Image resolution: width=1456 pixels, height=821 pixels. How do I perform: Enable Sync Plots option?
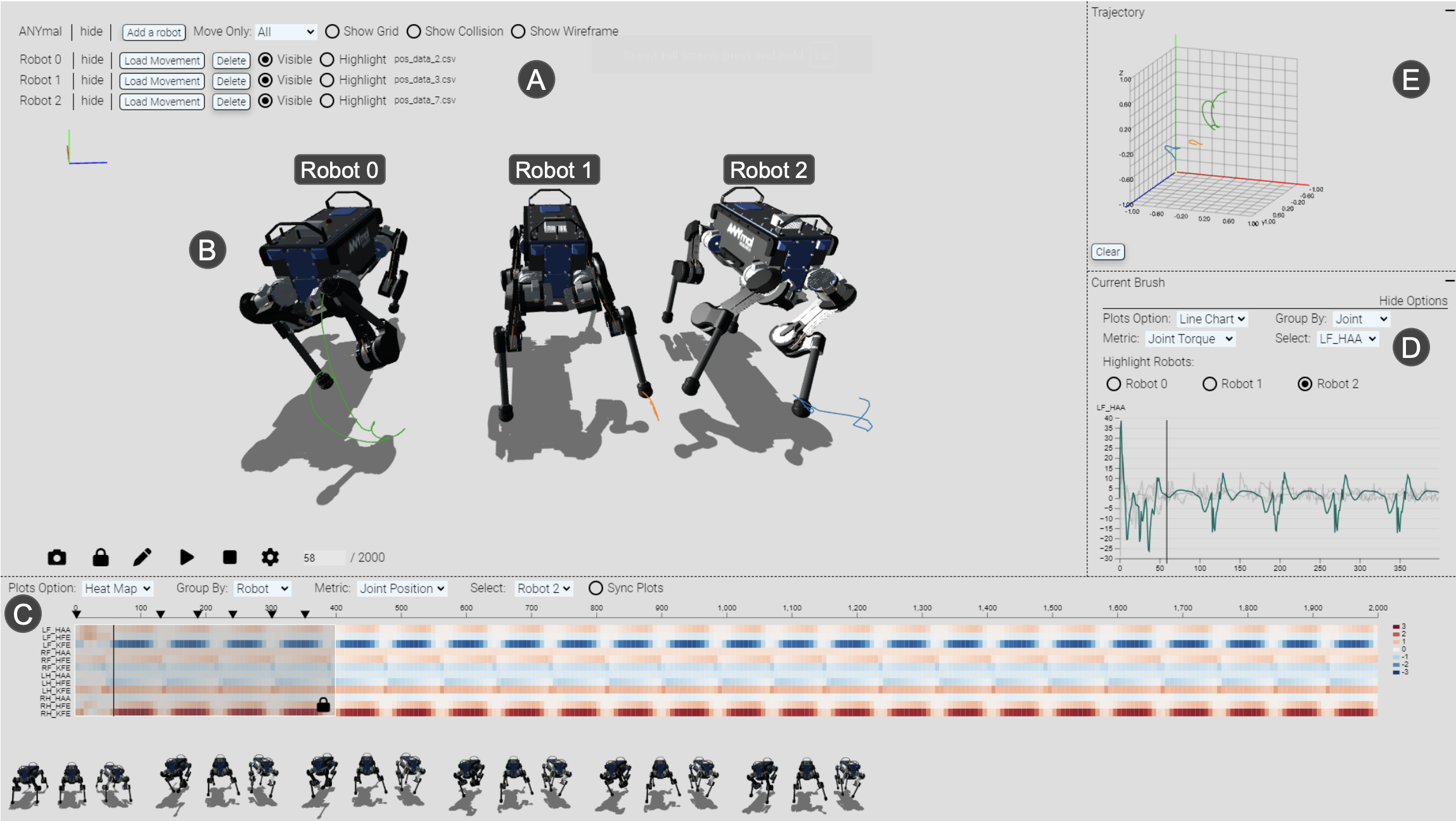click(596, 589)
